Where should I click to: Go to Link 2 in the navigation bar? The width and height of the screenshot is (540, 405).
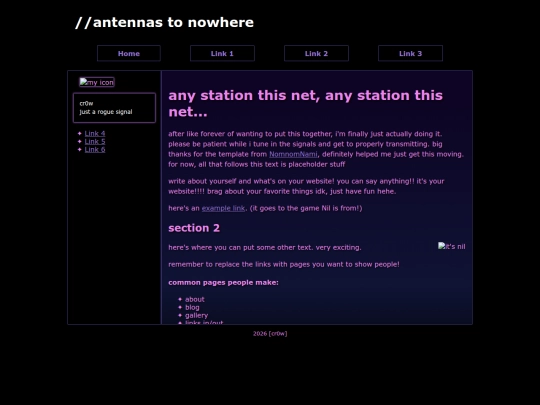point(316,53)
